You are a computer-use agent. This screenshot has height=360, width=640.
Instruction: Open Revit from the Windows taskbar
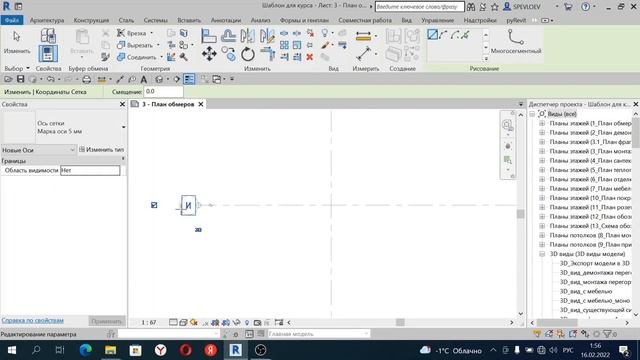point(236,350)
